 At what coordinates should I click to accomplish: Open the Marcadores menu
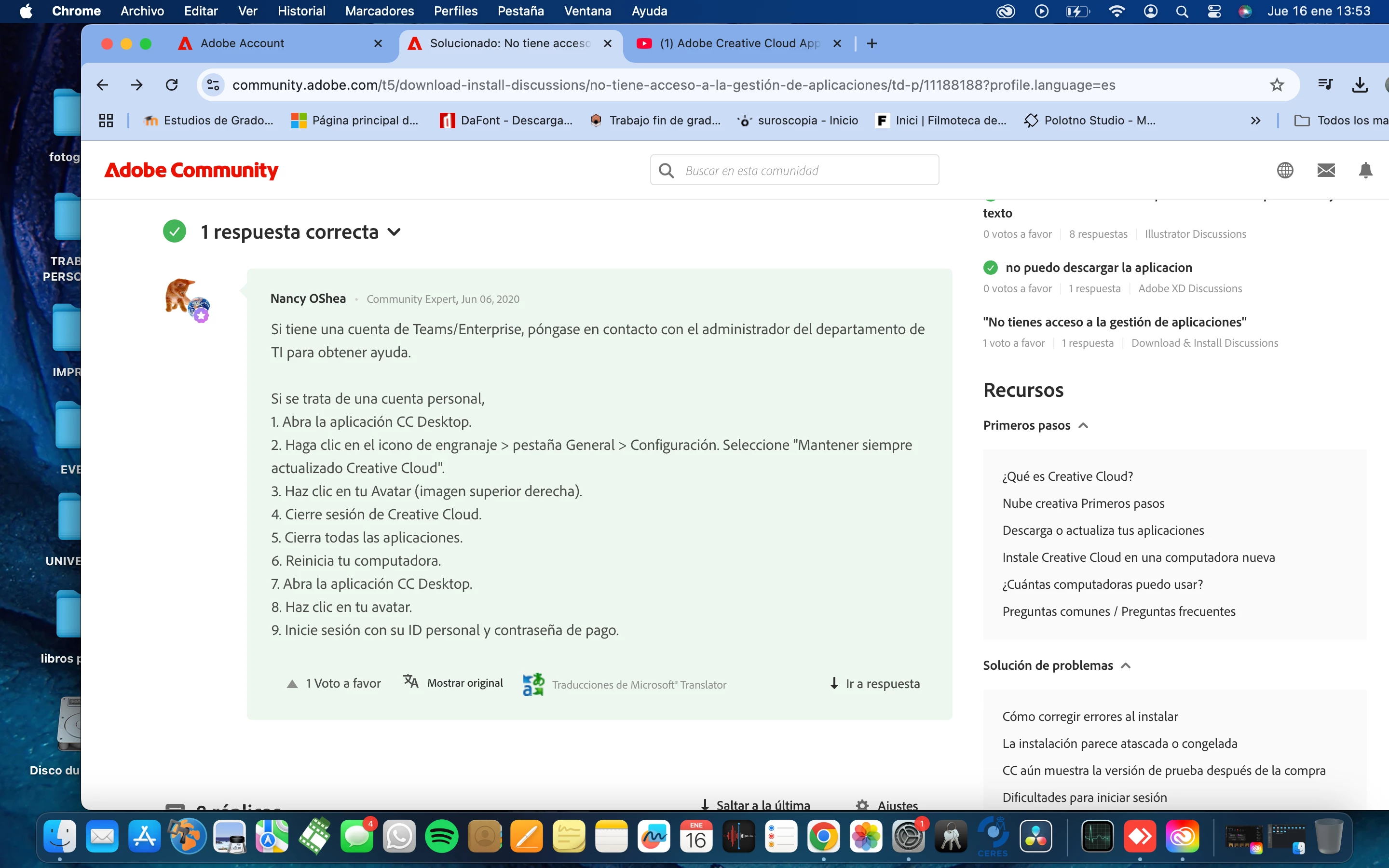tap(379, 12)
